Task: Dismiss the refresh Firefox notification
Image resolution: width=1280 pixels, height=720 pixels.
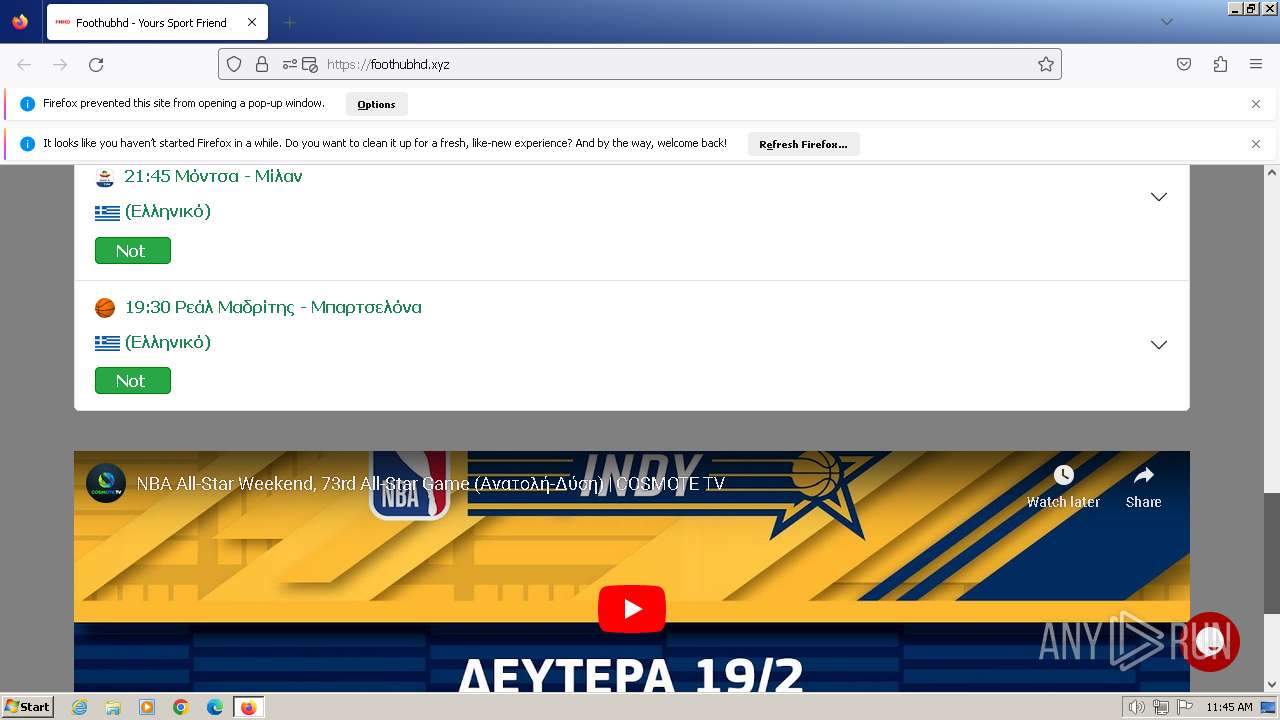Action: [1256, 144]
